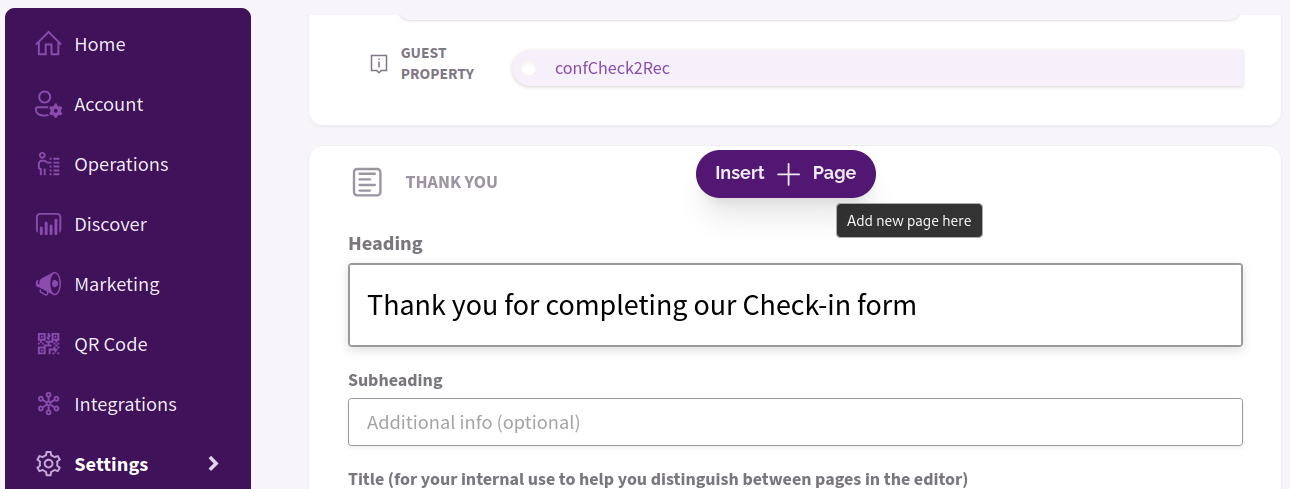Click the Account person icon

48,105
